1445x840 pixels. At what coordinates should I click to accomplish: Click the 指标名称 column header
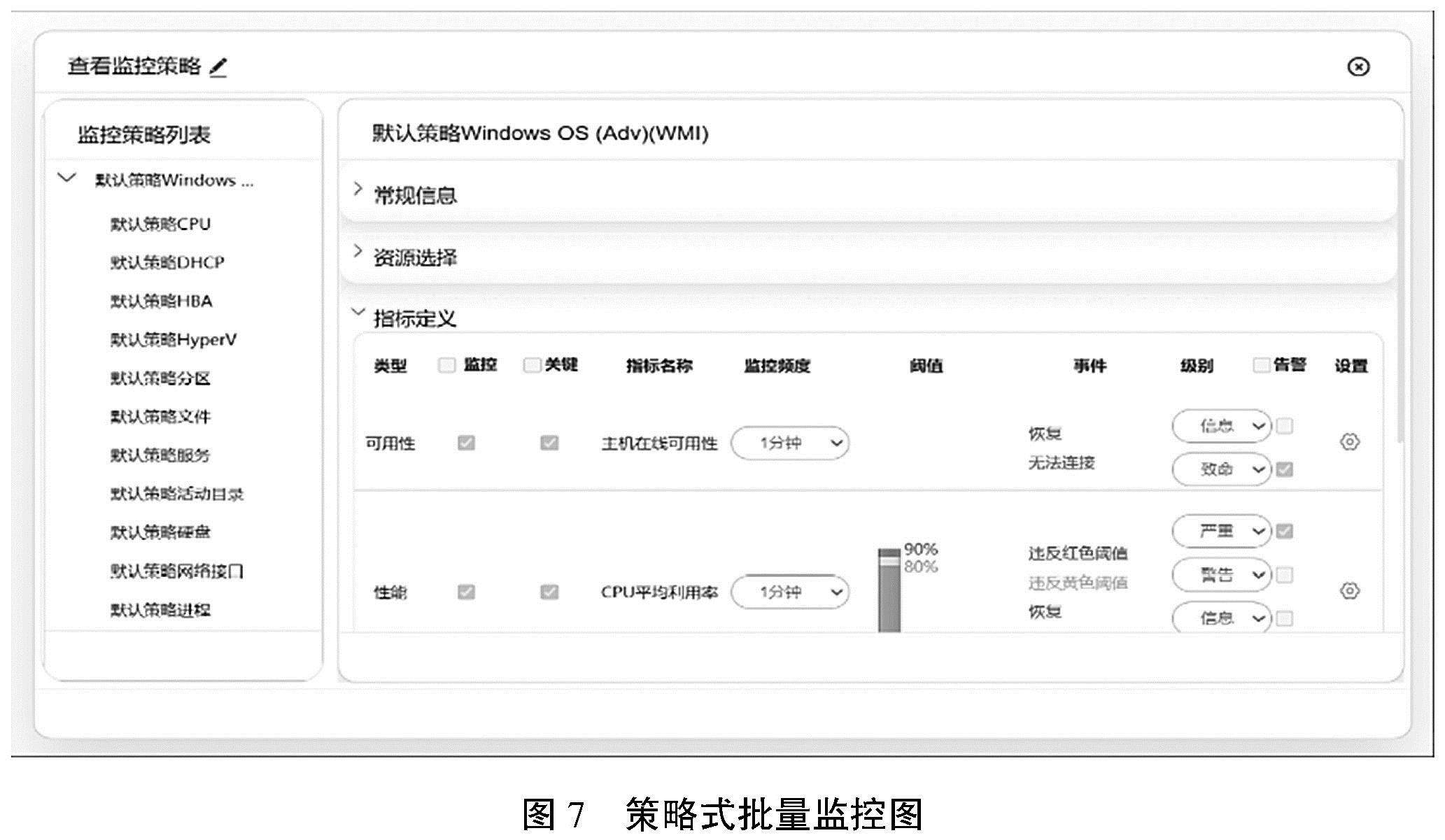coord(659,366)
